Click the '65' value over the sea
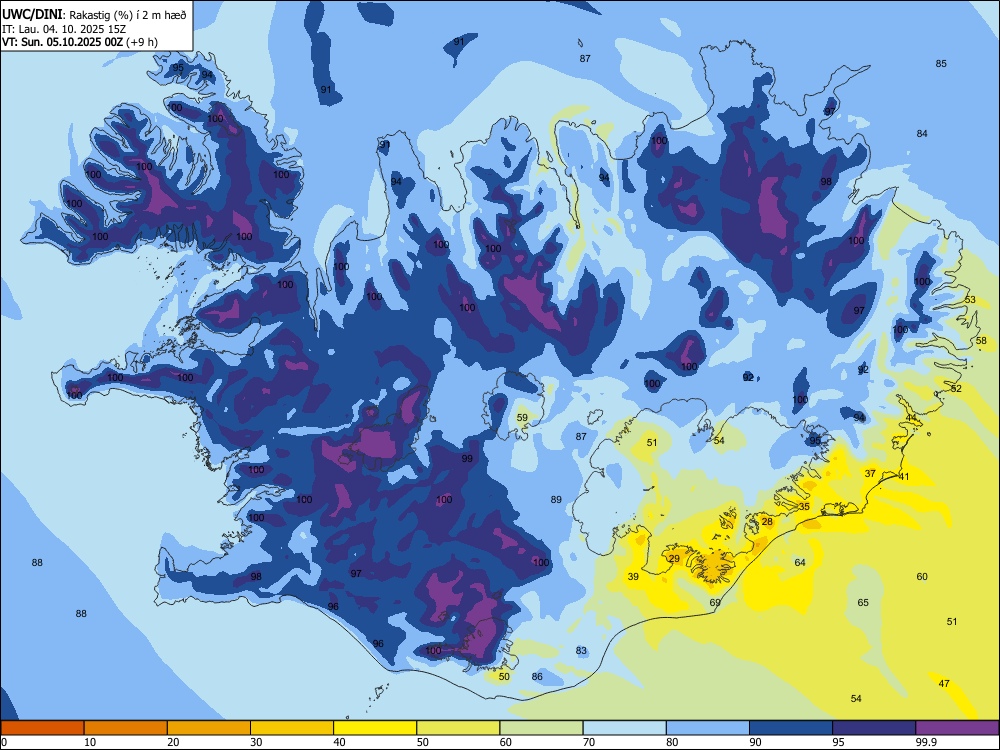1000x750 pixels. [x=863, y=603]
